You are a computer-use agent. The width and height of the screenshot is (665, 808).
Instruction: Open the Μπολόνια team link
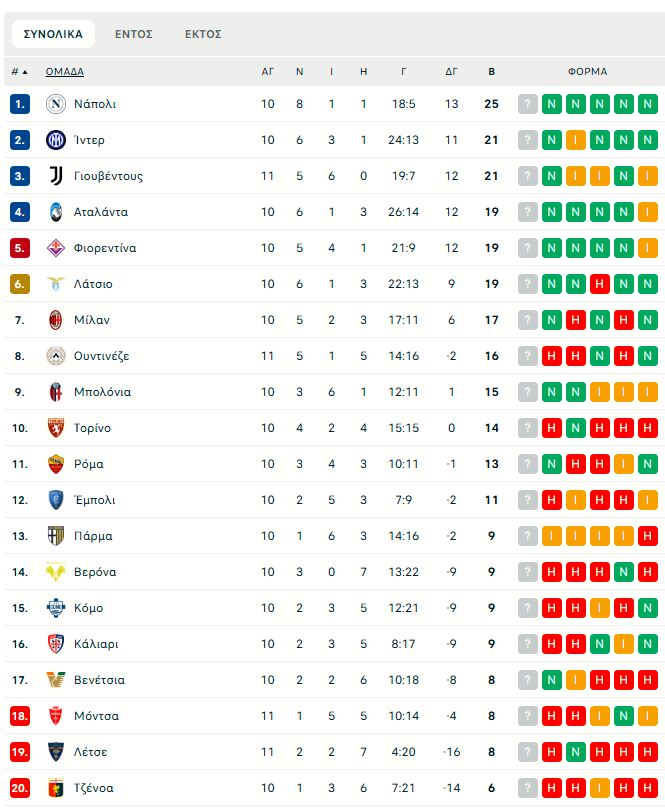[x=102, y=392]
